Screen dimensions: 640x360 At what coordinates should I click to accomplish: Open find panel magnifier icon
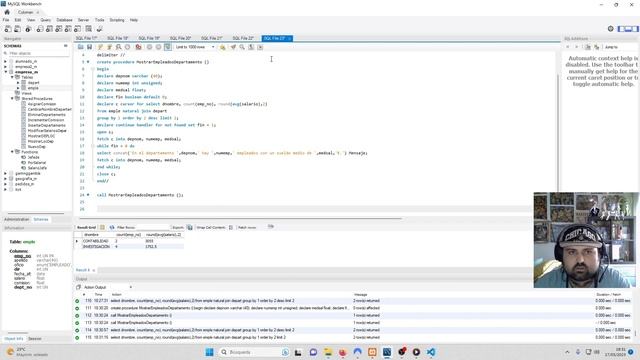(242, 47)
